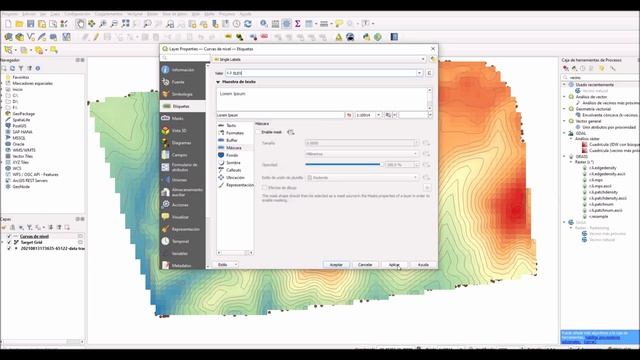Click the Zoom Full extent icon

(x=125, y=24)
